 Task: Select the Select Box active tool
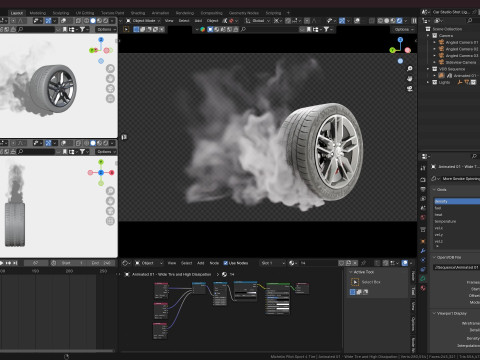(355, 282)
